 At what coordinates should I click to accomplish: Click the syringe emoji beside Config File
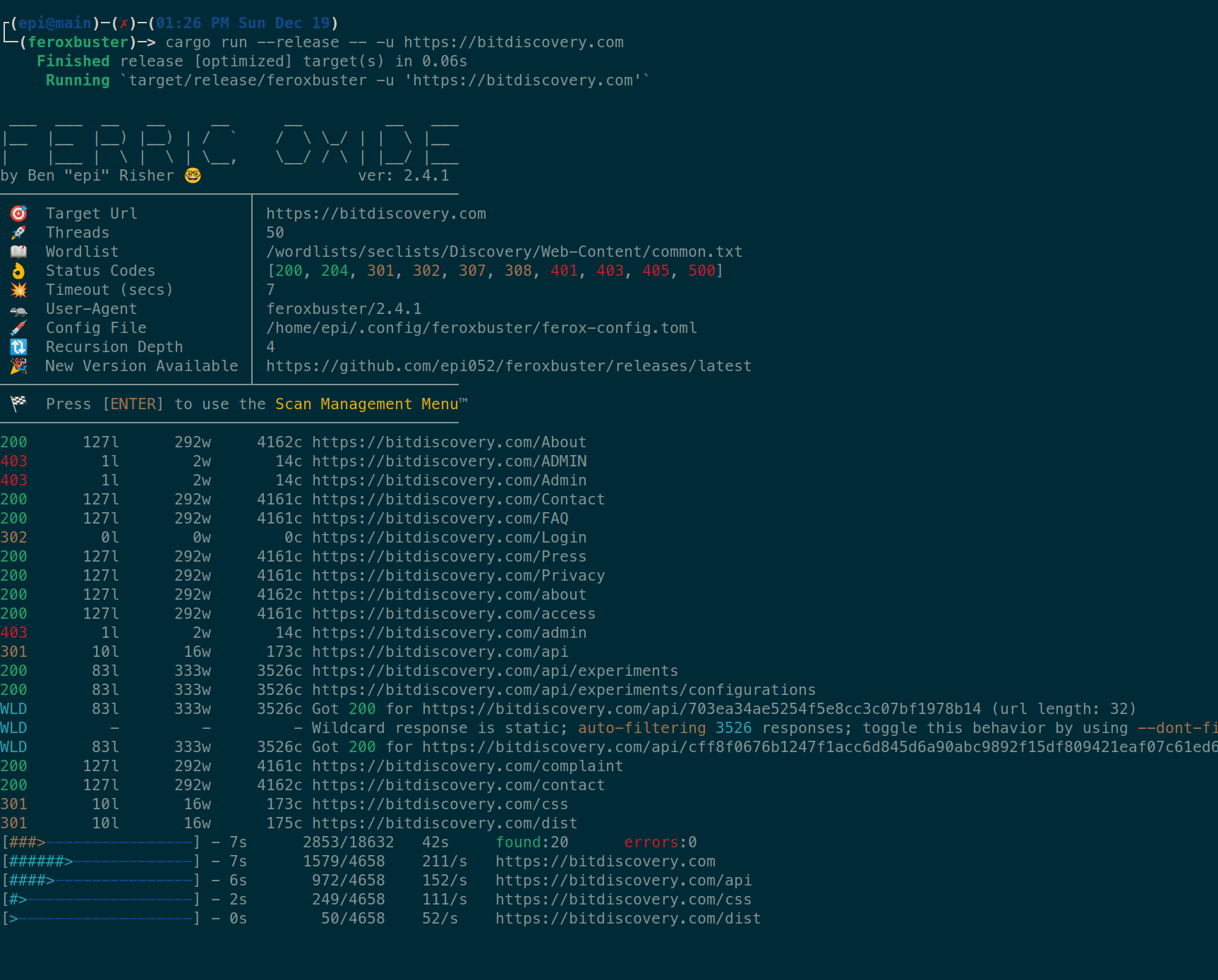tap(18, 328)
